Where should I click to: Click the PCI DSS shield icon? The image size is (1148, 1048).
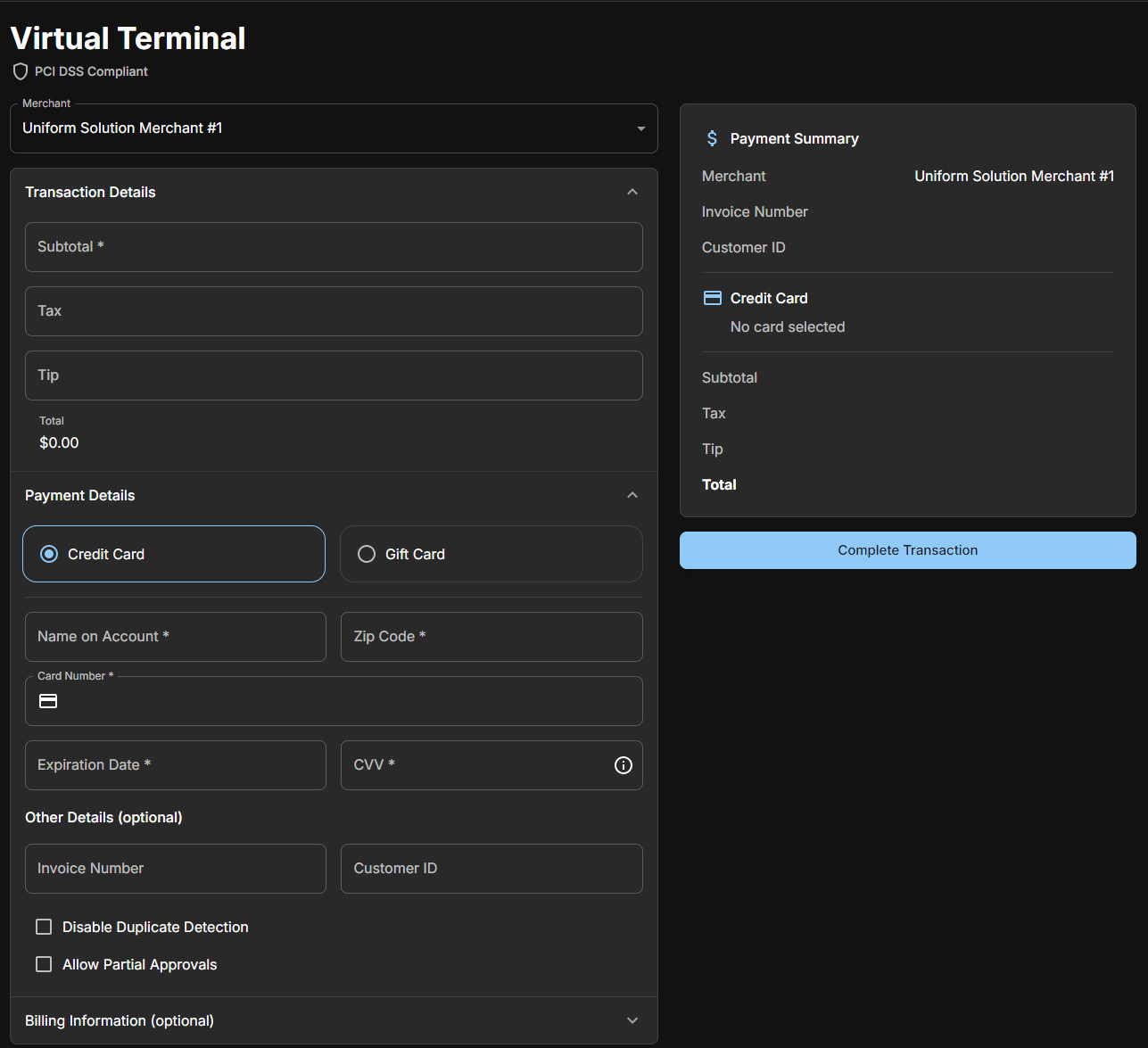[x=21, y=71]
